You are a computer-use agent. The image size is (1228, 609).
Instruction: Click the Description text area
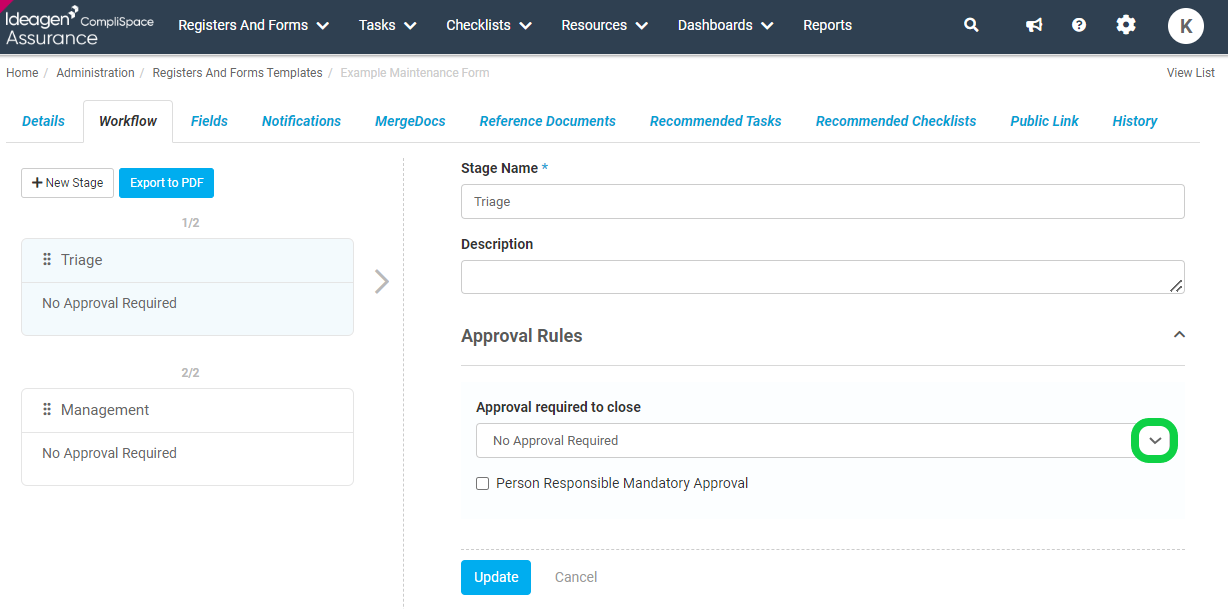823,277
